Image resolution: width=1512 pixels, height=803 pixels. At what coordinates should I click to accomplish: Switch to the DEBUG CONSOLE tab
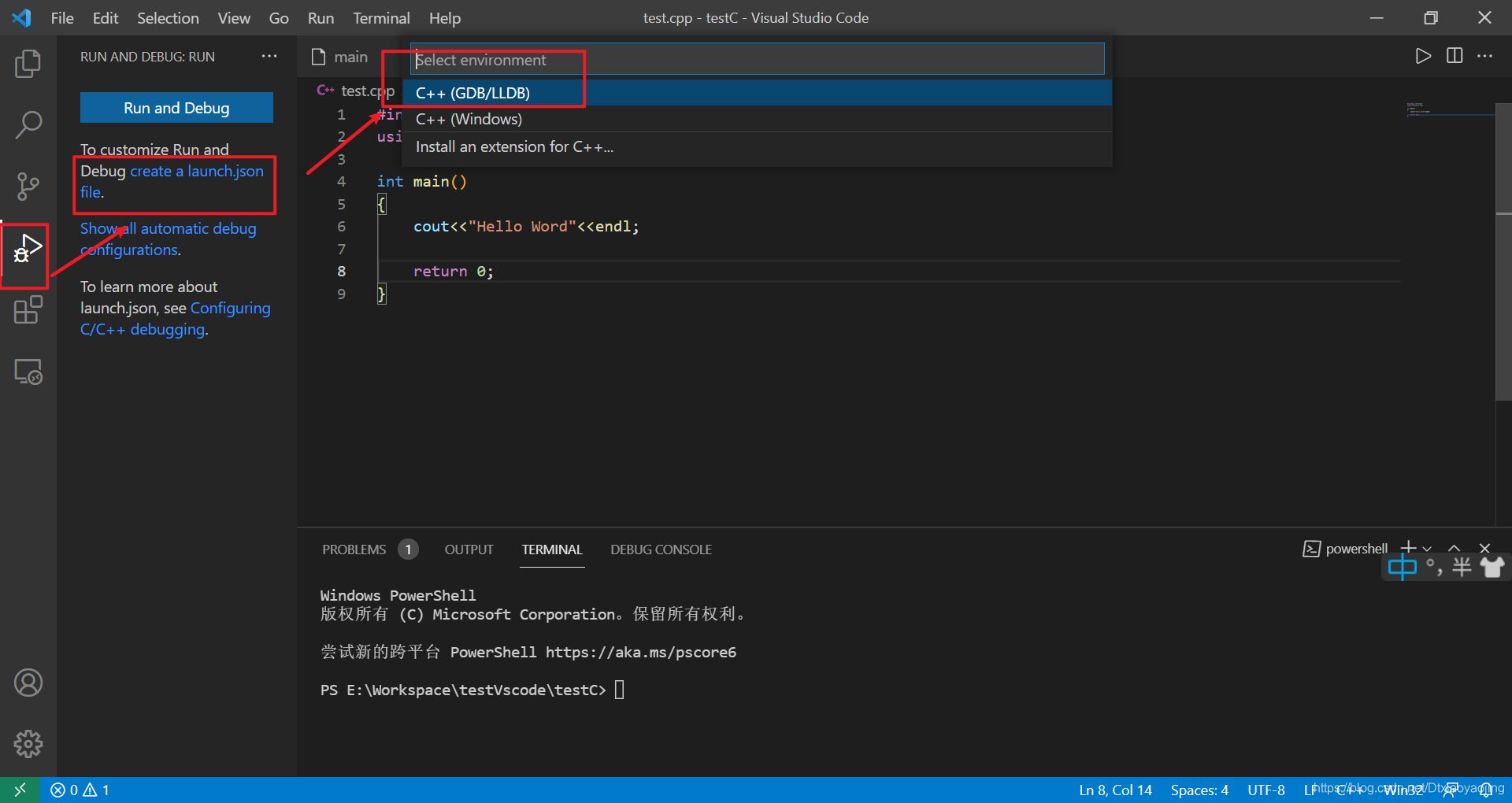661,550
